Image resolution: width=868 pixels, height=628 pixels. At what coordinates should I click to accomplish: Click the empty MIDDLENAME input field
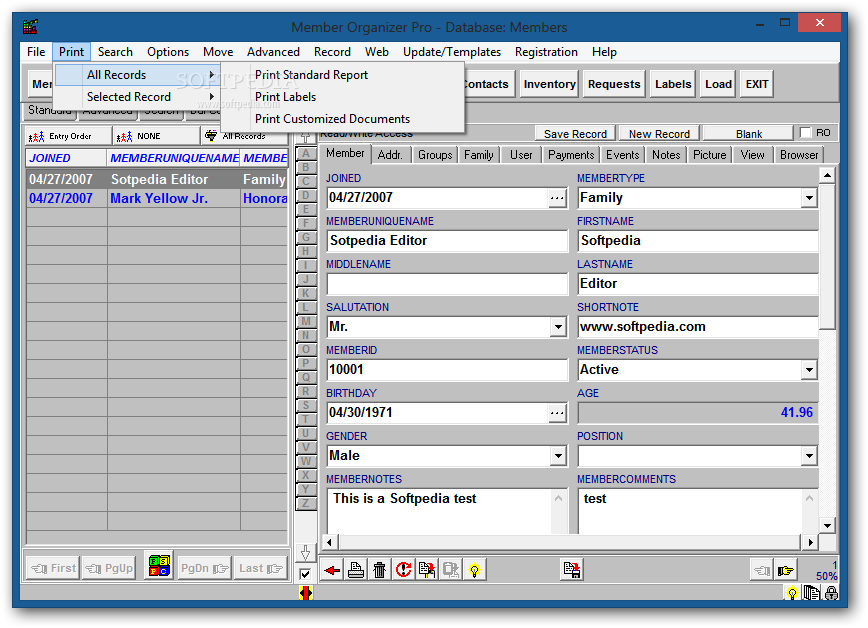click(x=447, y=284)
